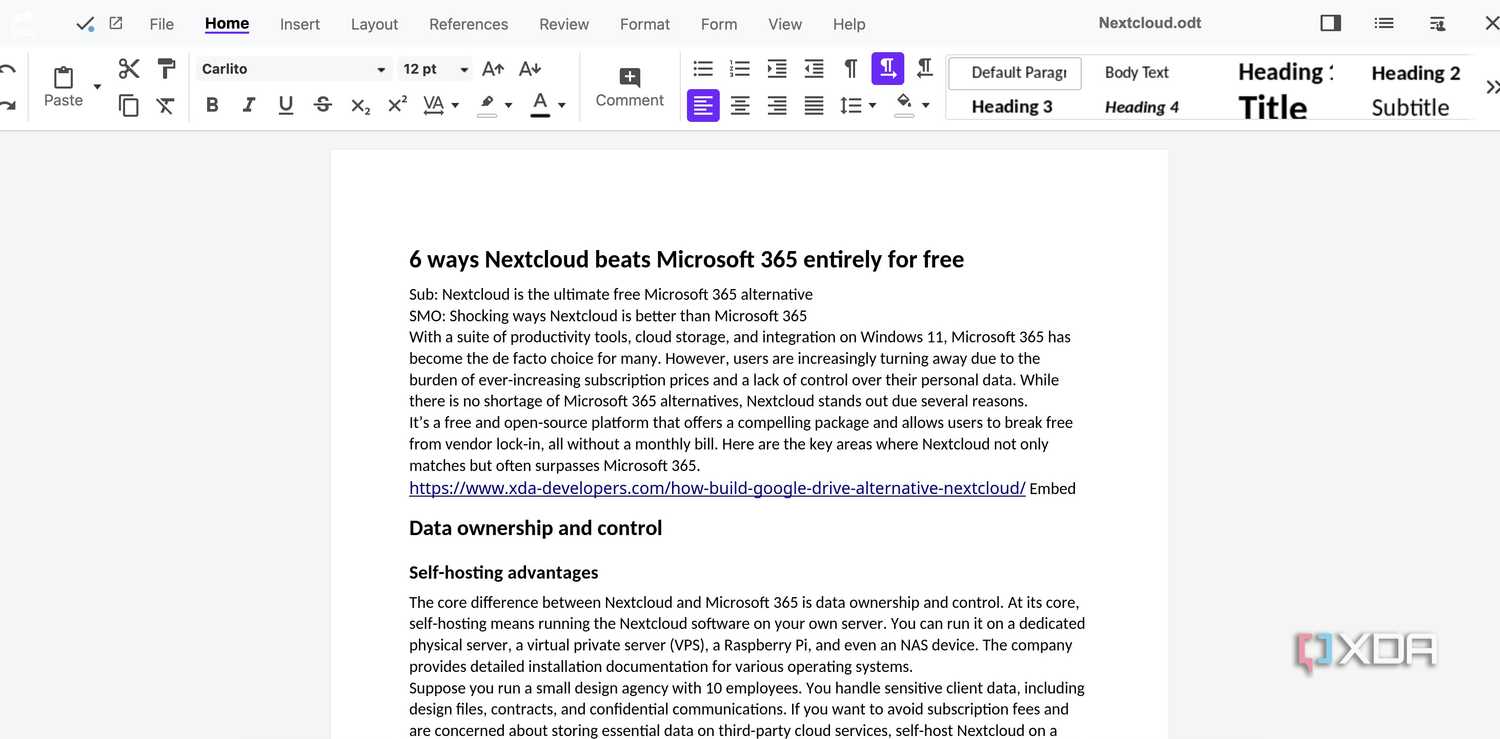Toggle Superscript formatting
The height and width of the screenshot is (739, 1500).
397,105
